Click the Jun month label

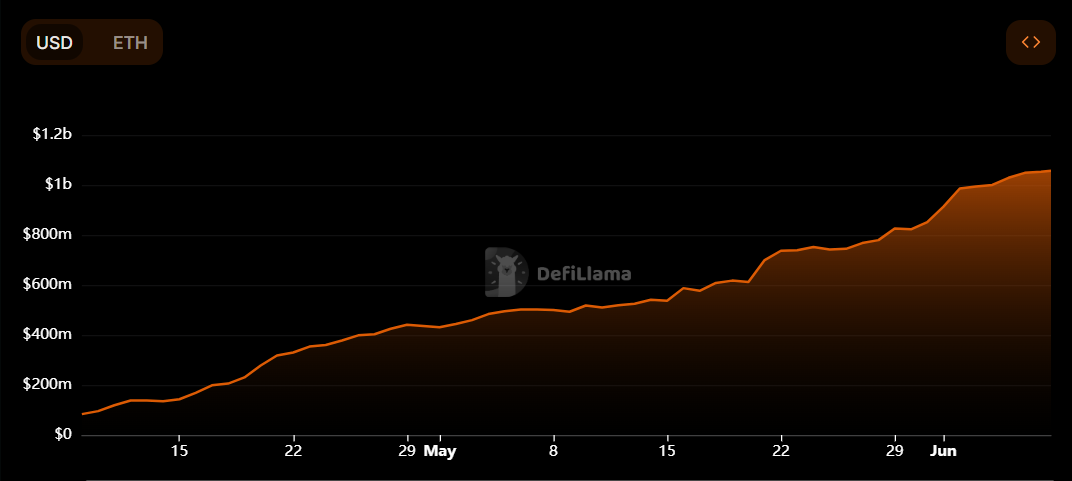(943, 452)
